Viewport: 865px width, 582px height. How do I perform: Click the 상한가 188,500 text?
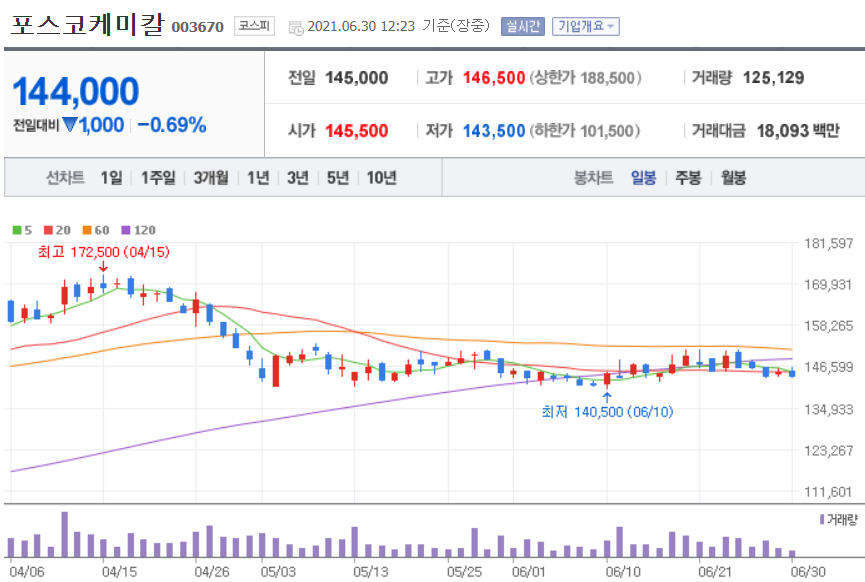[586, 78]
